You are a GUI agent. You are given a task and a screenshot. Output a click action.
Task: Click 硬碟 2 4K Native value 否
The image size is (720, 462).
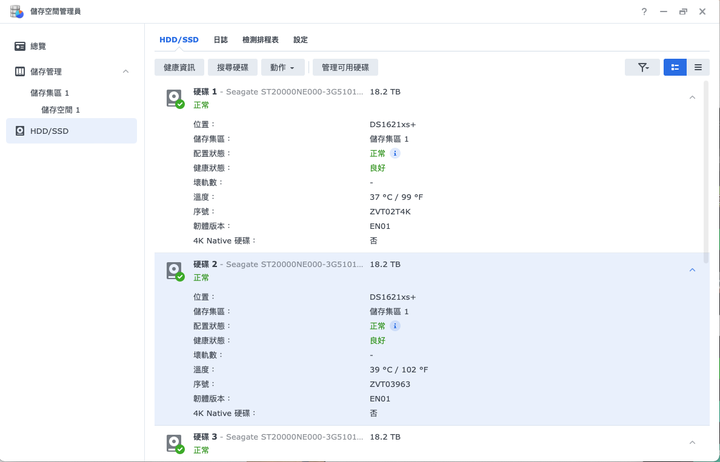[x=373, y=413]
